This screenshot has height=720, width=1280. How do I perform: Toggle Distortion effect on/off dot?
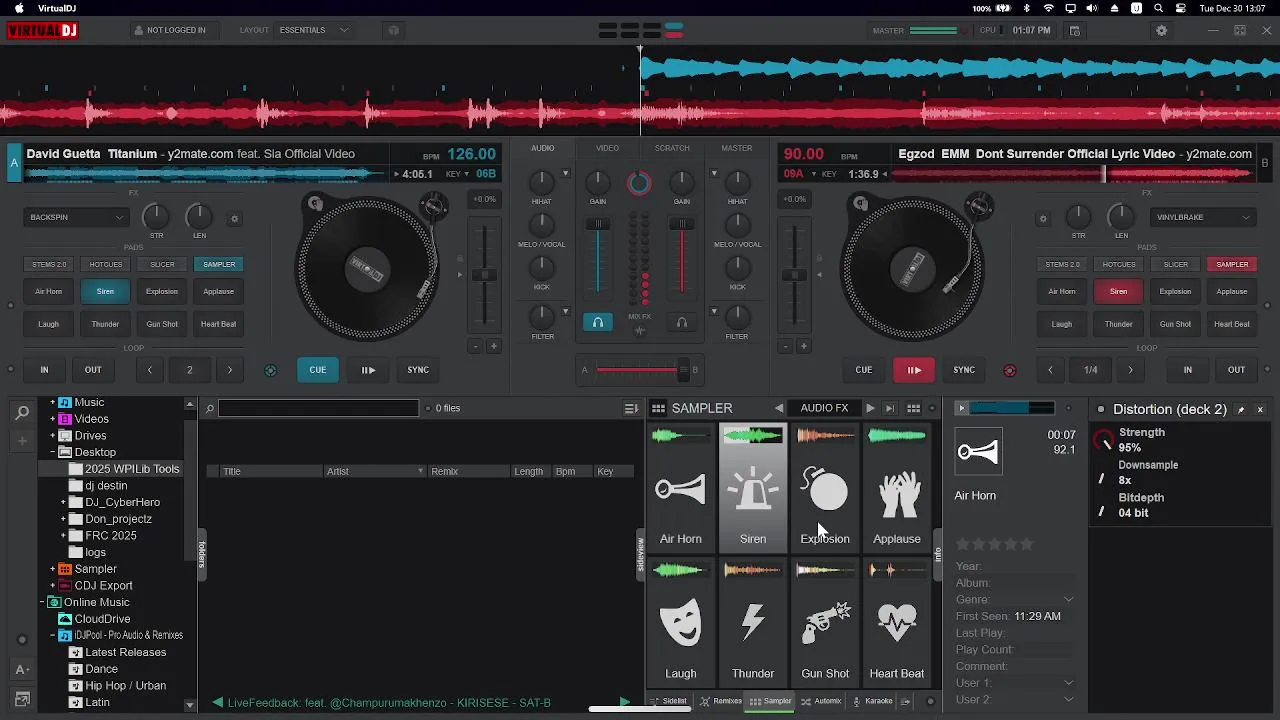coord(1101,410)
